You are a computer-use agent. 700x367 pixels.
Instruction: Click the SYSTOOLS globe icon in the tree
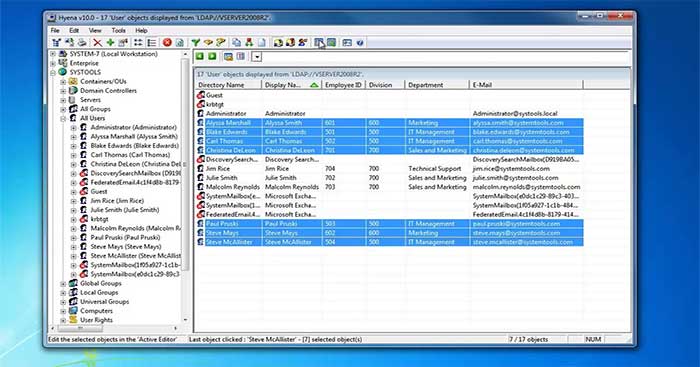[x=62, y=72]
